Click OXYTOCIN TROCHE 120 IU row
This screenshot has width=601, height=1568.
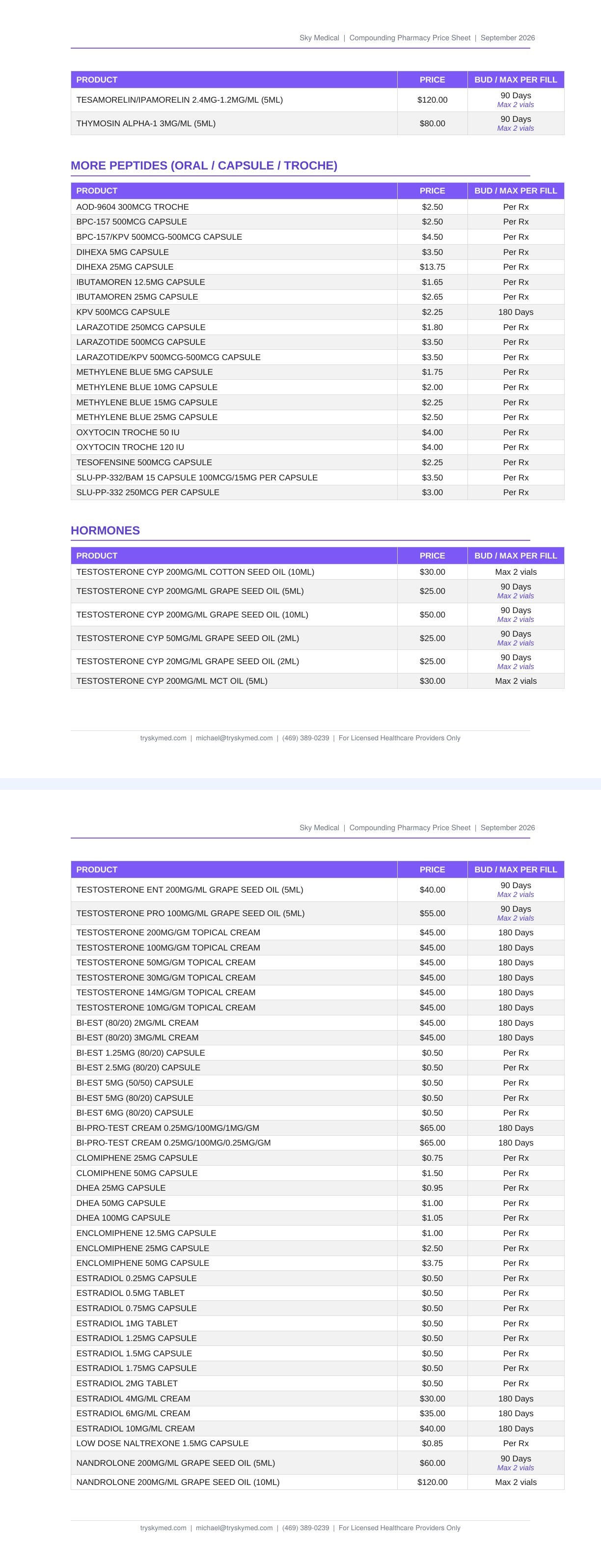(318, 447)
